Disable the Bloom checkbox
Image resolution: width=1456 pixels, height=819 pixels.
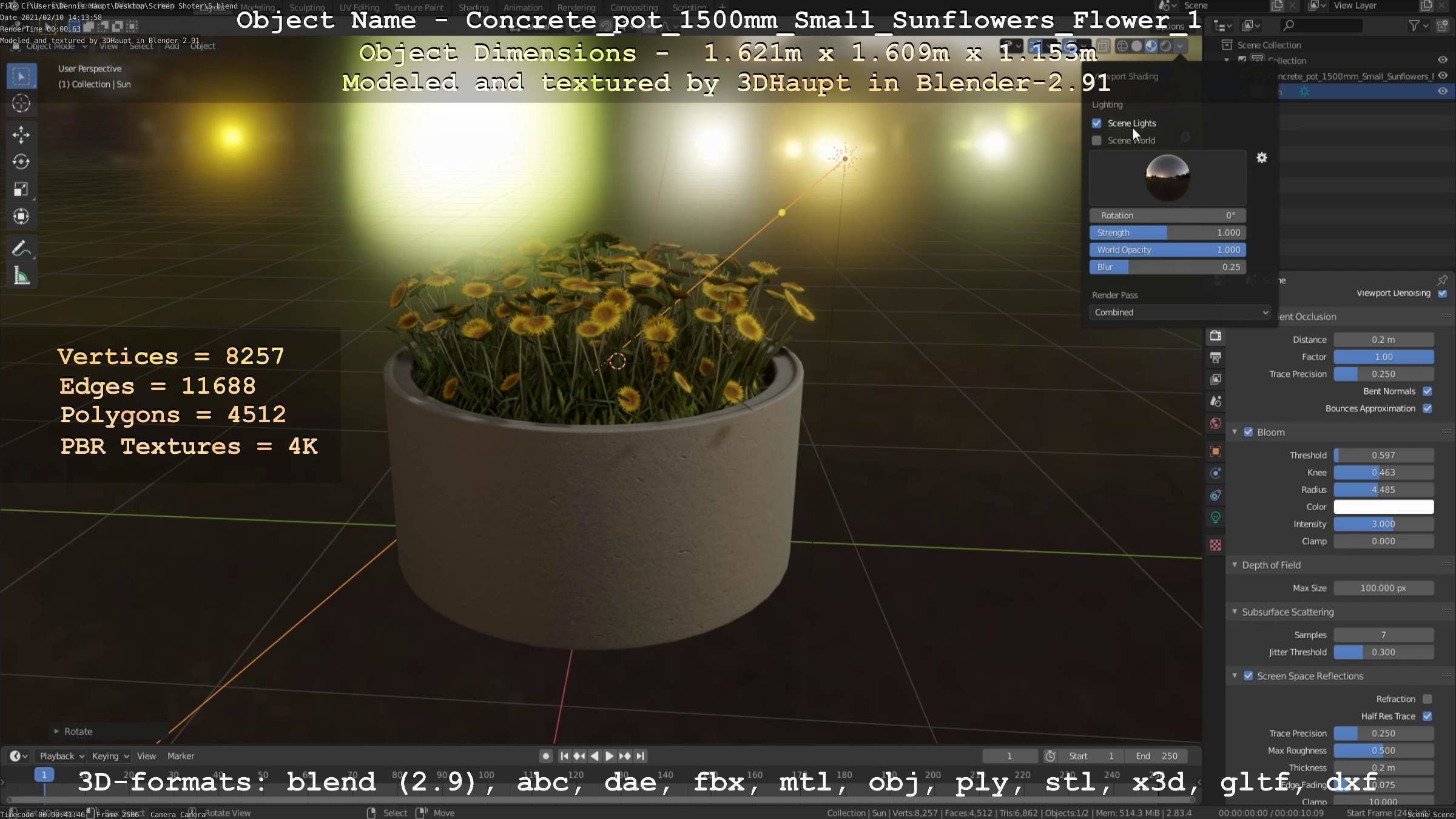point(1249,432)
